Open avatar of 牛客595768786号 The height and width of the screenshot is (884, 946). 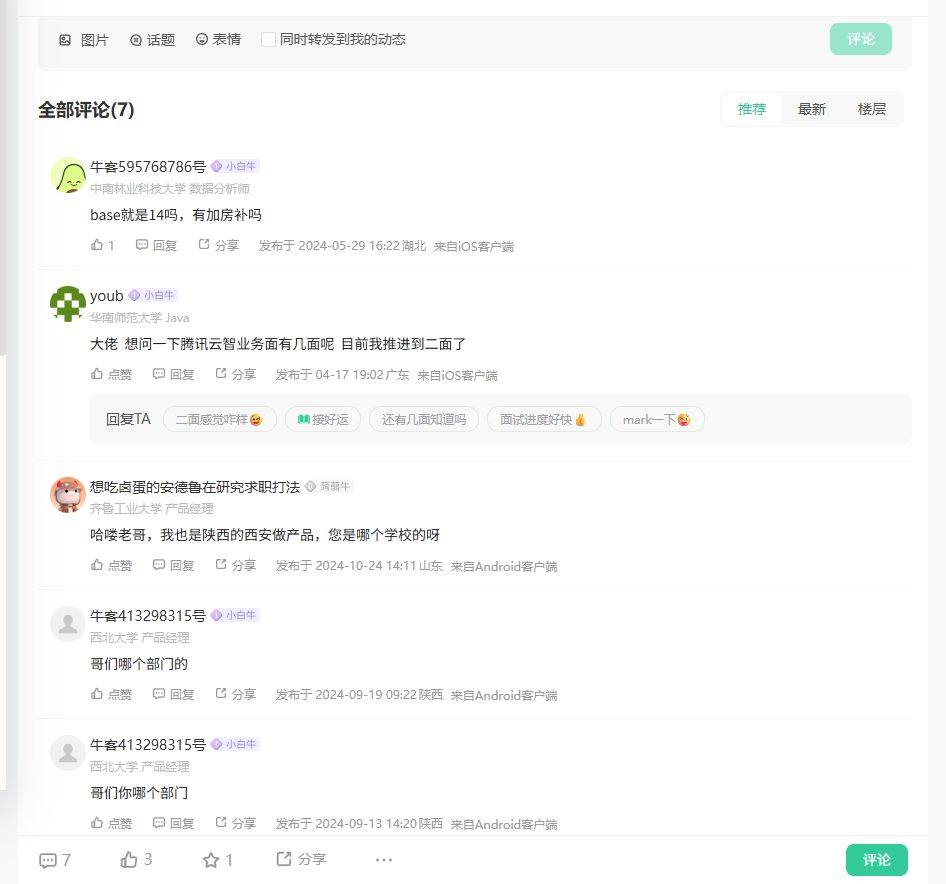(x=68, y=176)
